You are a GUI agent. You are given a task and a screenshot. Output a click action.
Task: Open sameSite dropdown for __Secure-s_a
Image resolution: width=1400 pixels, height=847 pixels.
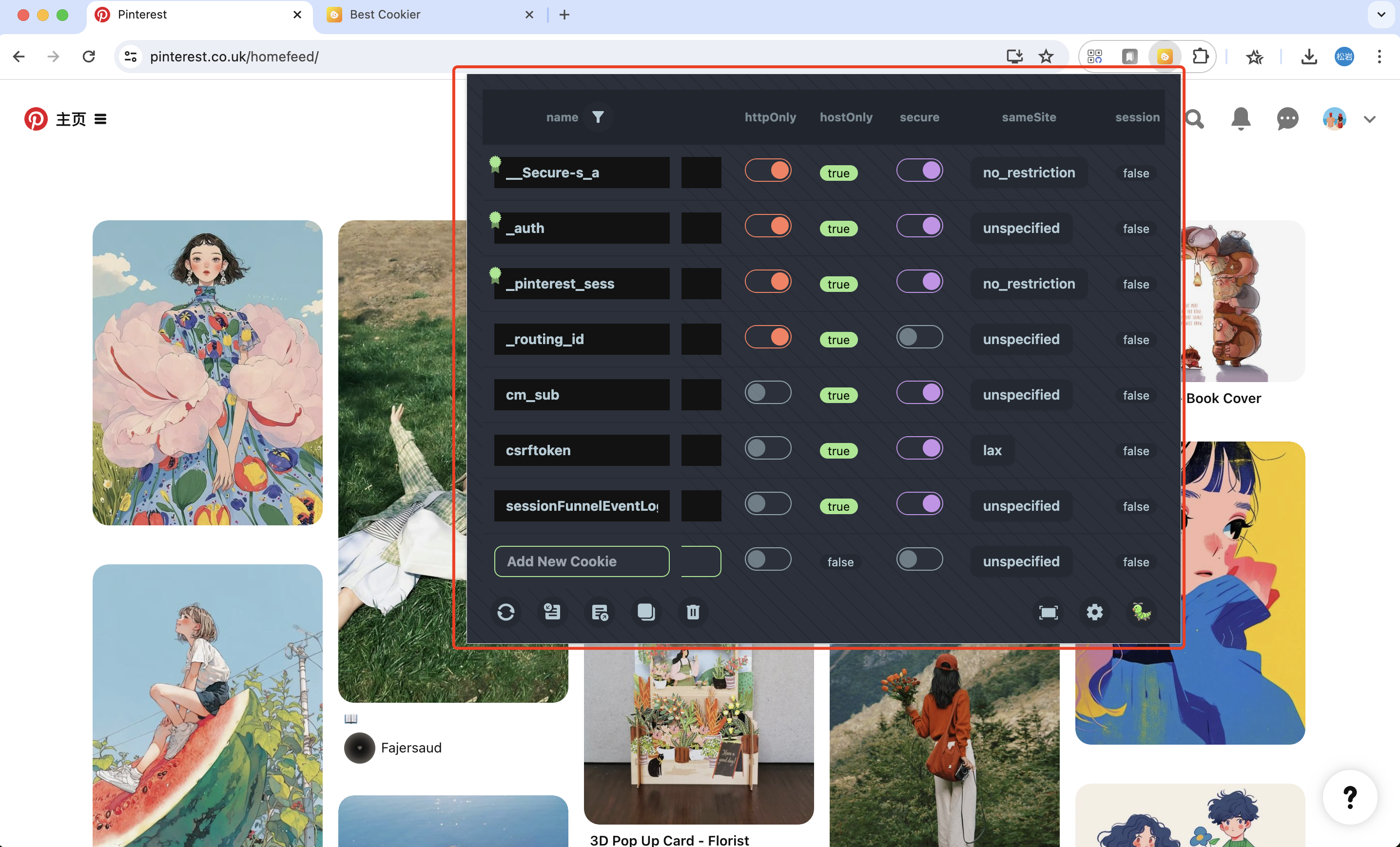(x=1029, y=173)
